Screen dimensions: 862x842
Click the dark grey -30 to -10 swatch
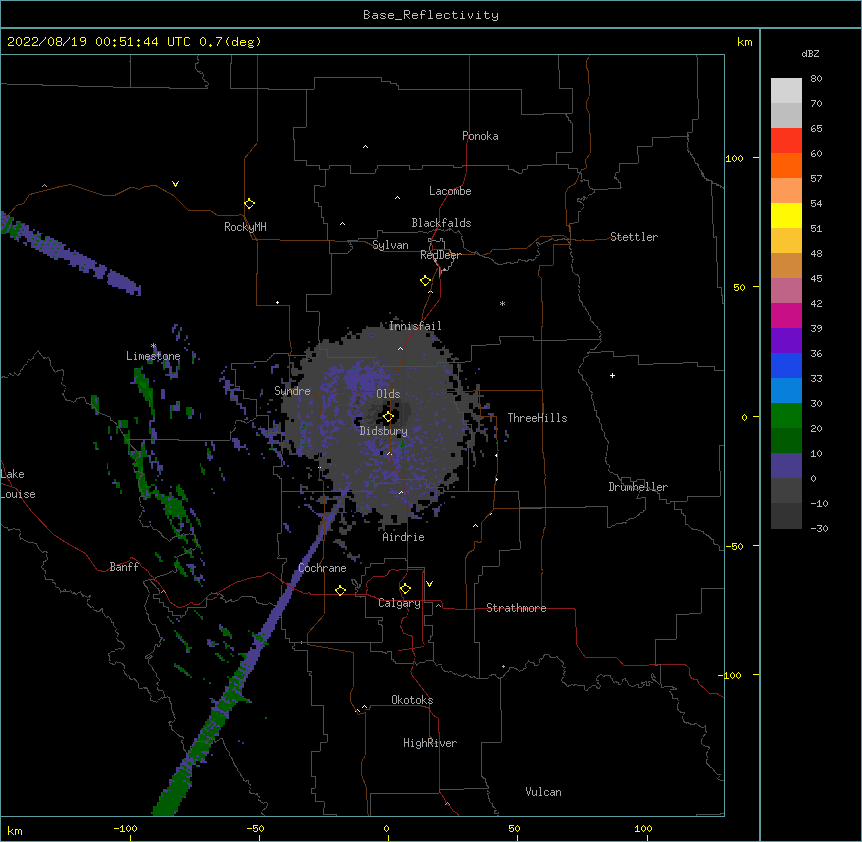tap(786, 516)
